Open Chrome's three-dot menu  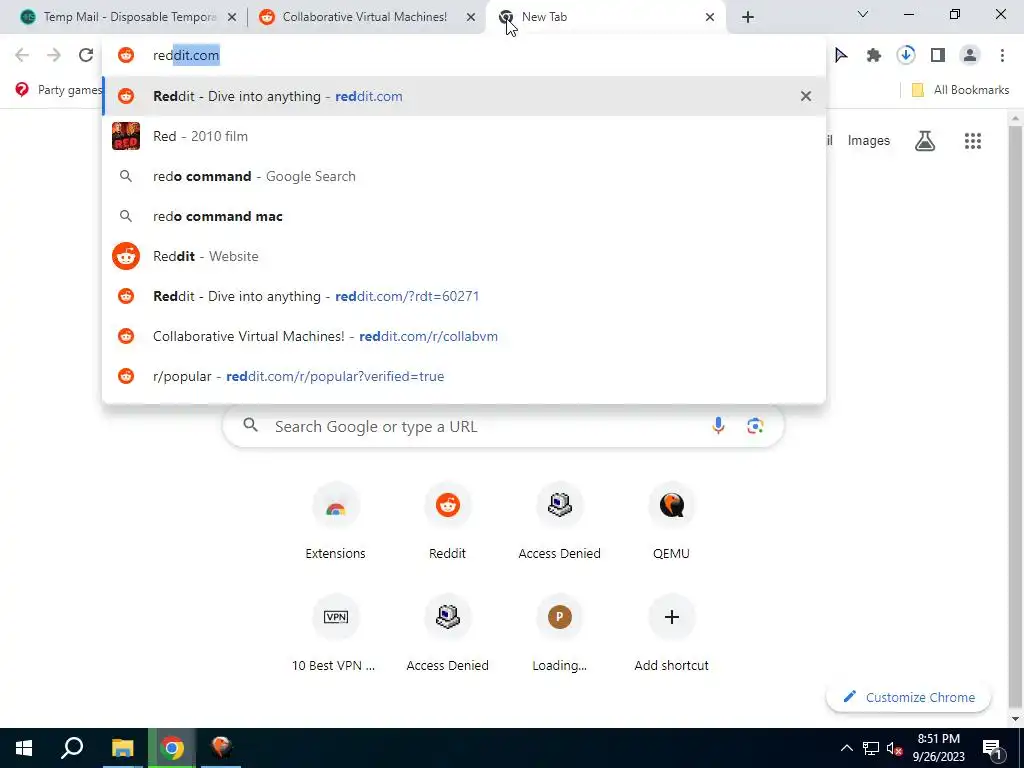tap(1002, 56)
